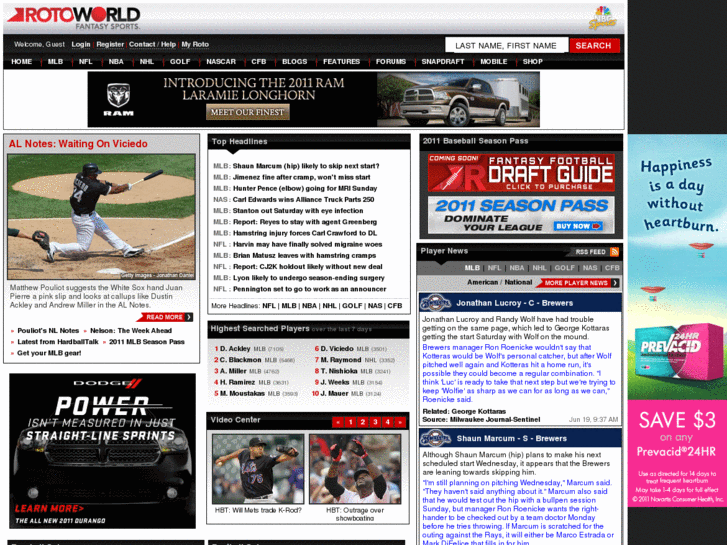Image resolution: width=727 pixels, height=545 pixels.
Task: Open J. Mauer in Highest Searched Players
Action: click(x=334, y=394)
